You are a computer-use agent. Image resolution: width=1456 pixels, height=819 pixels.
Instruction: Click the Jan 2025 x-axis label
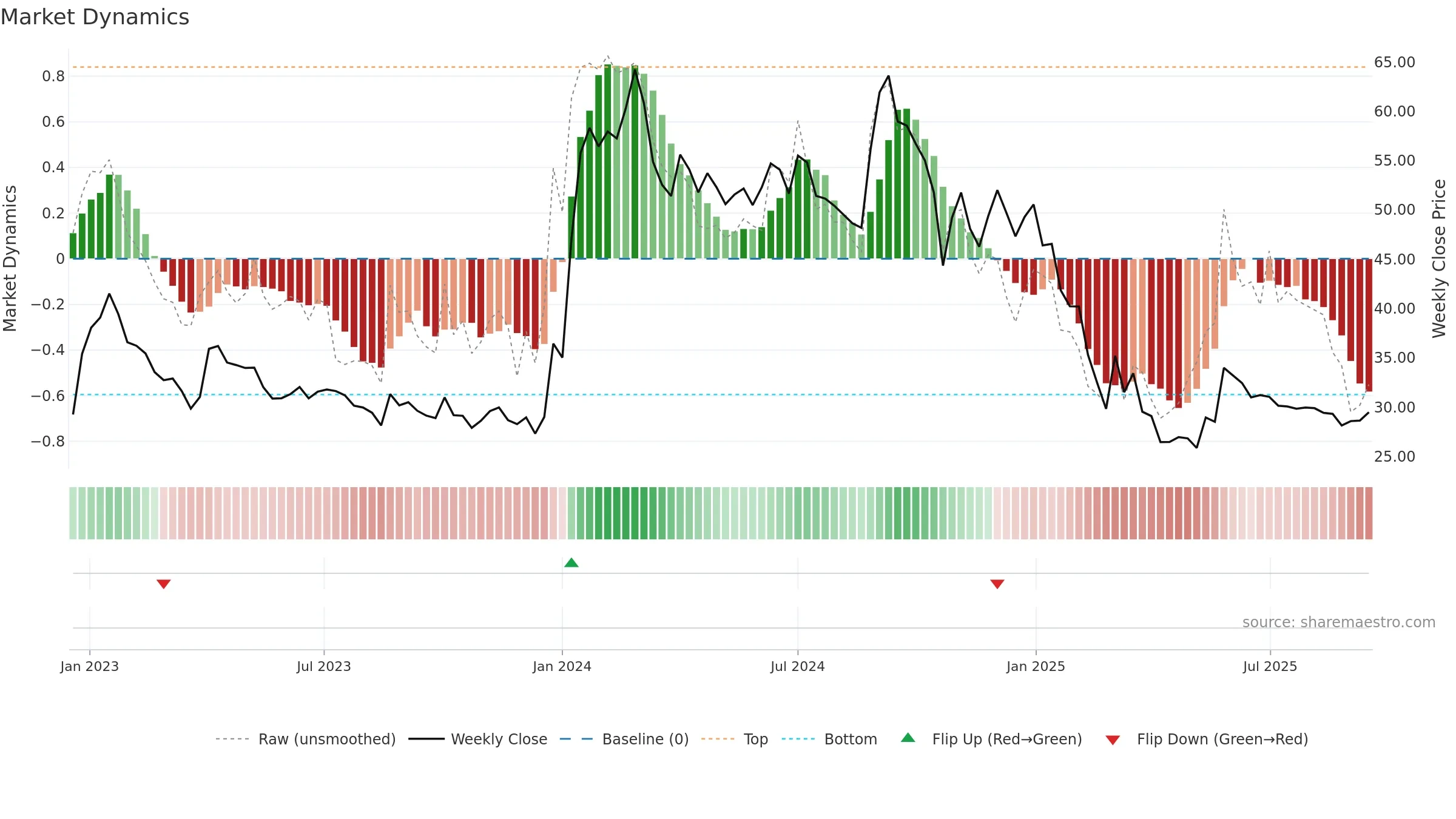(1036, 666)
